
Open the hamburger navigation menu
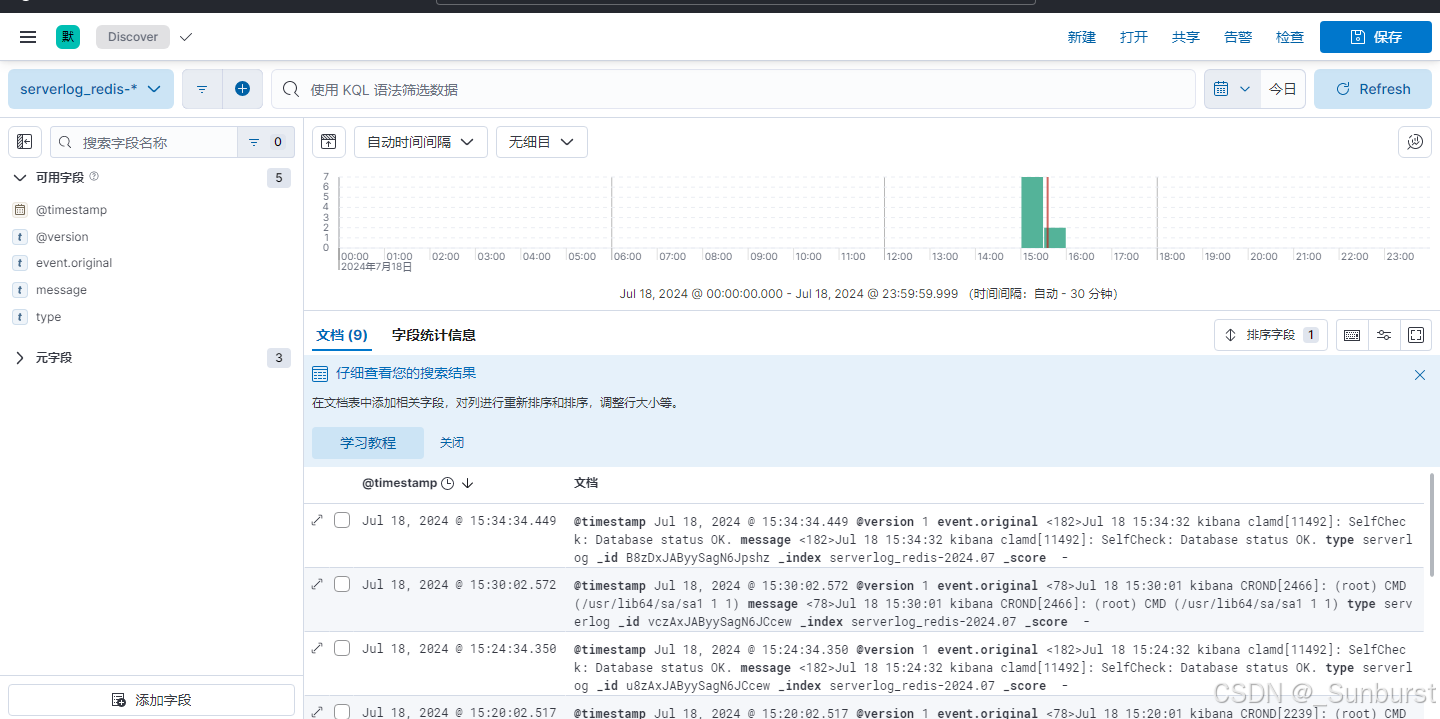[28, 37]
